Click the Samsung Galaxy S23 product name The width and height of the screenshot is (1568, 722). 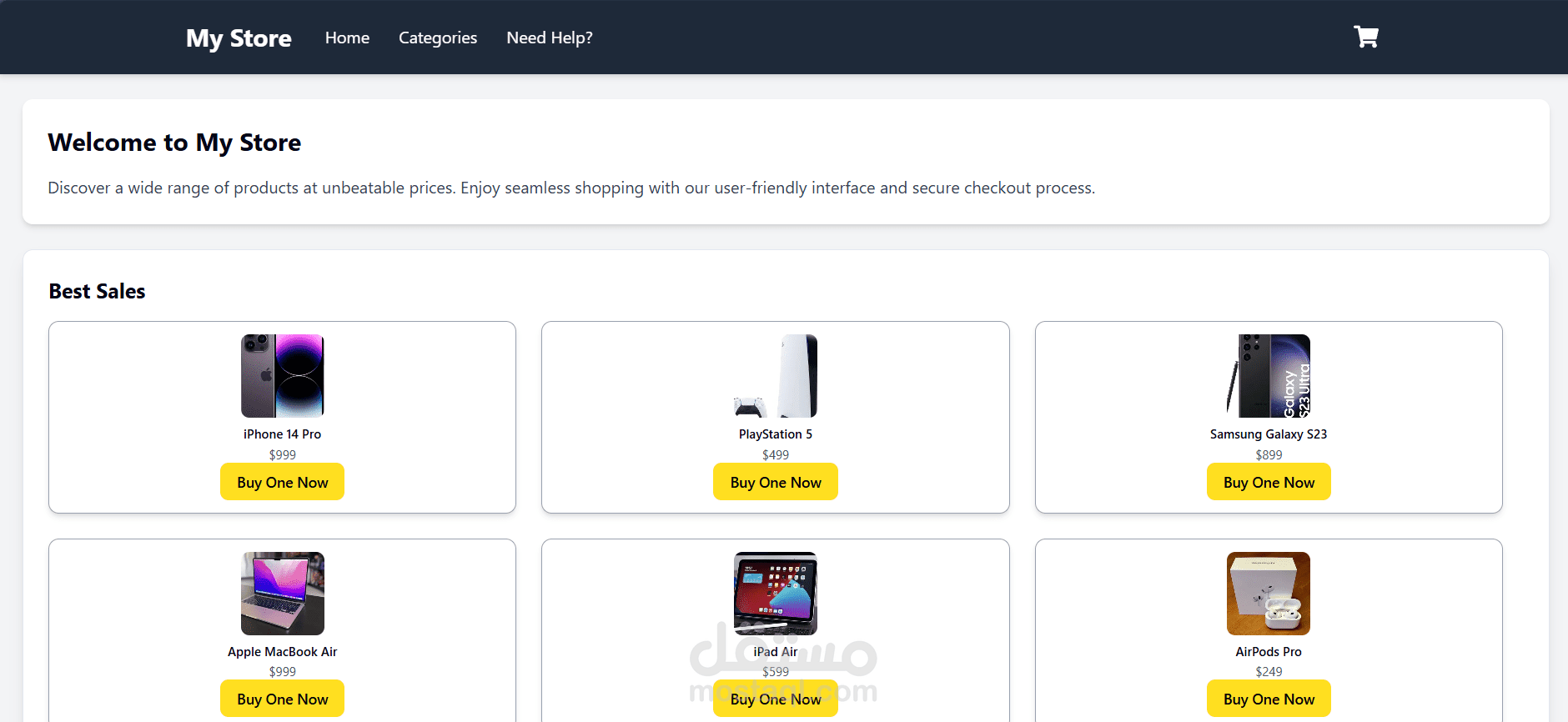pyautogui.click(x=1269, y=434)
